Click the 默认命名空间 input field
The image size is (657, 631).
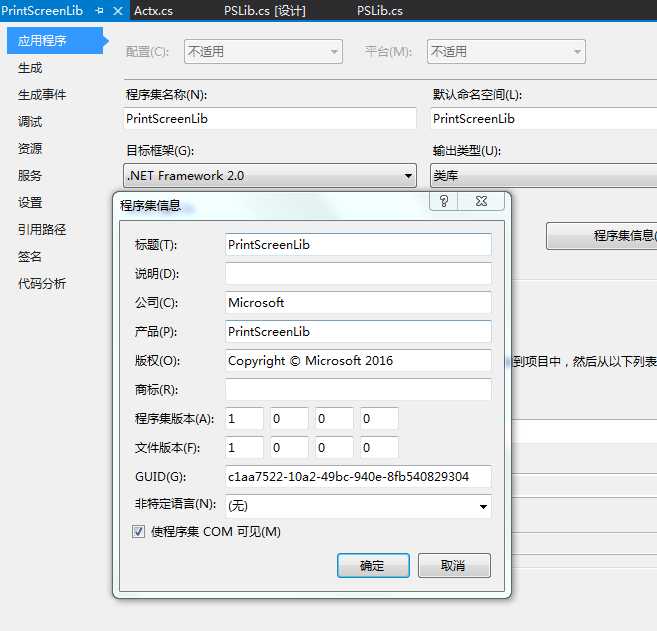click(x=543, y=119)
